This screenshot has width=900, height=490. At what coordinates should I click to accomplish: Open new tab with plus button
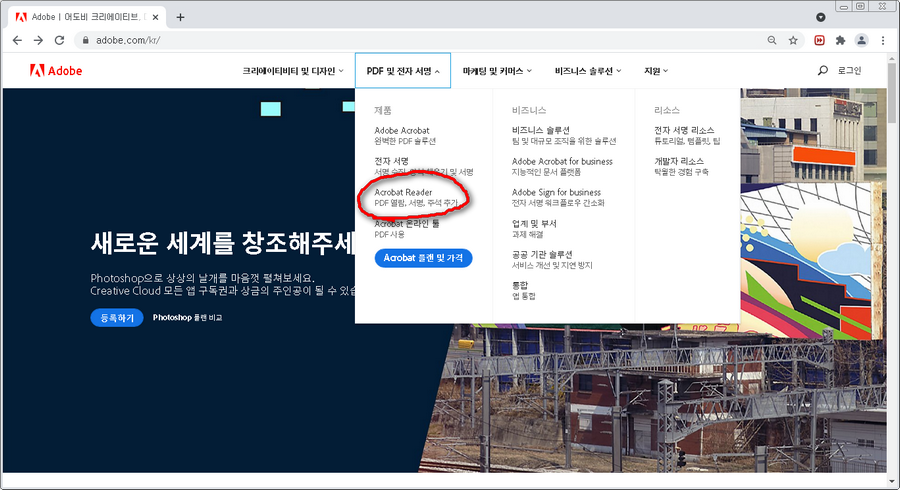(x=180, y=17)
